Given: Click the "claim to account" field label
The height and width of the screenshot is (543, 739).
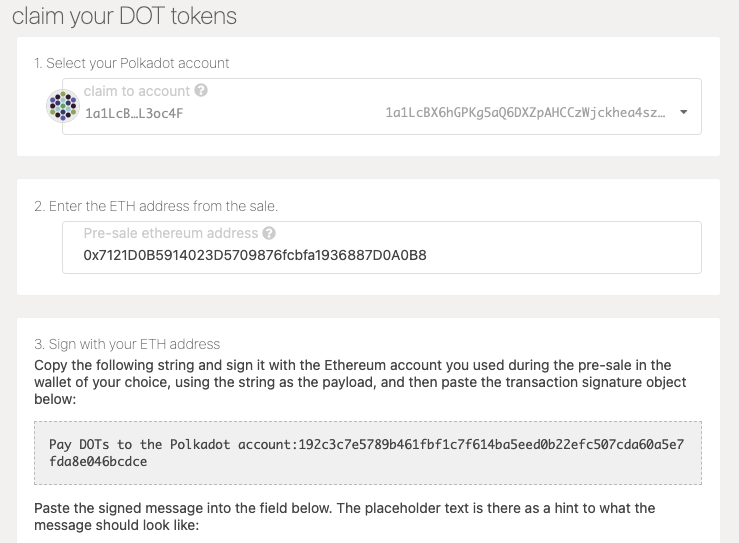Looking at the screenshot, I should point(136,91).
